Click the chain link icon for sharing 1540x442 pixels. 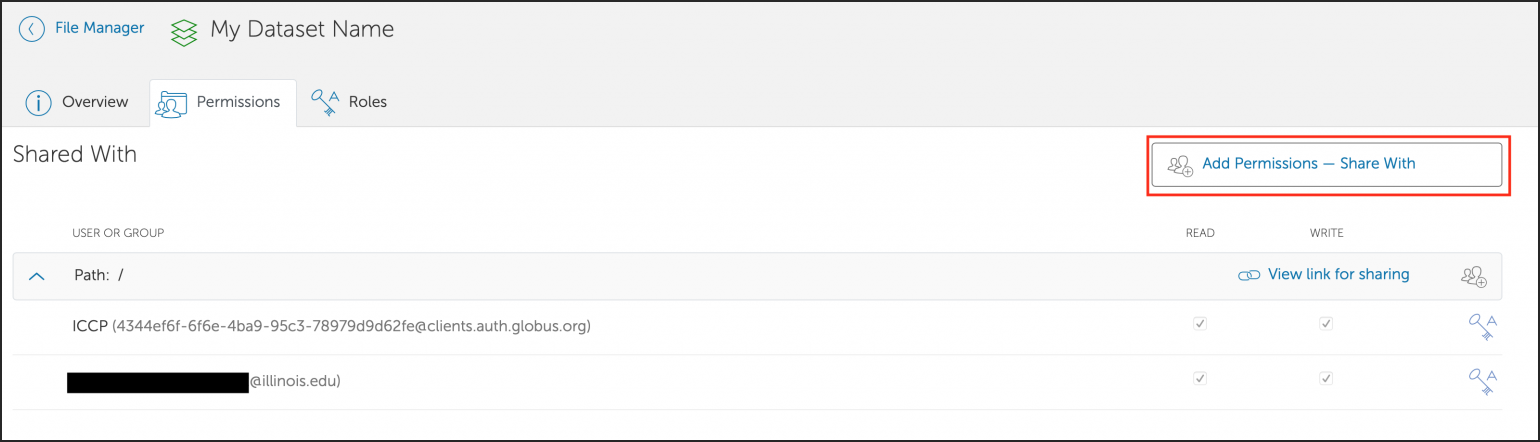(1248, 275)
